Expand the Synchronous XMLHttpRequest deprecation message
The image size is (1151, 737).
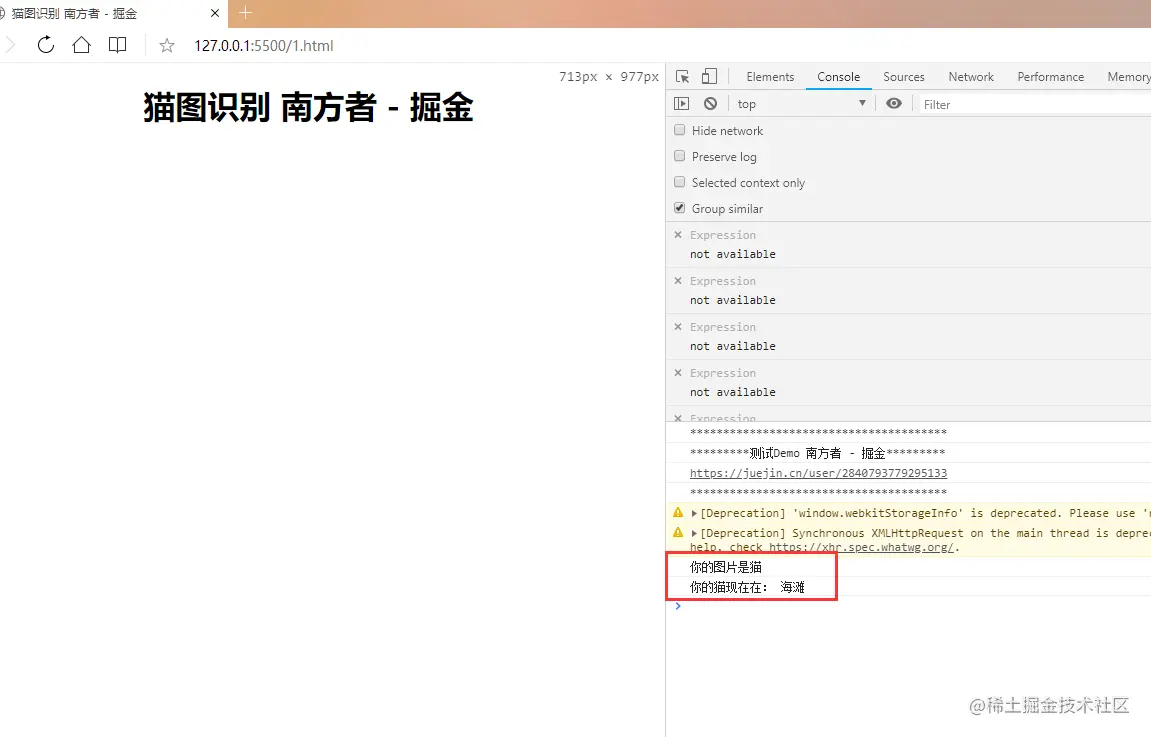[694, 533]
